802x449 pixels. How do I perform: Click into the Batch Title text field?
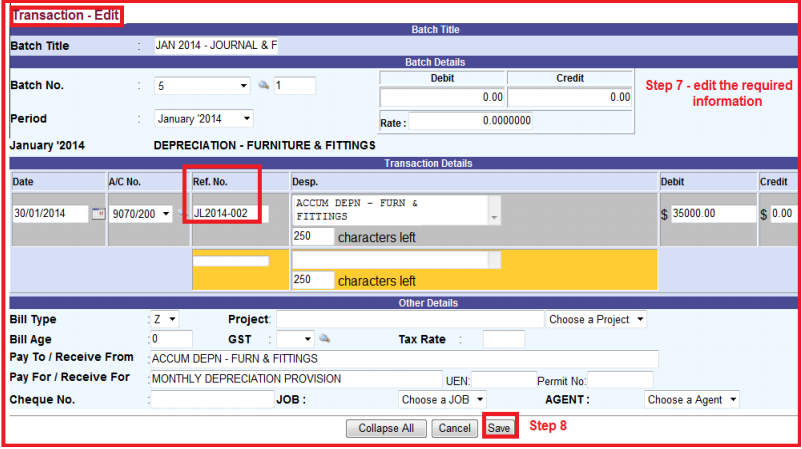click(216, 46)
